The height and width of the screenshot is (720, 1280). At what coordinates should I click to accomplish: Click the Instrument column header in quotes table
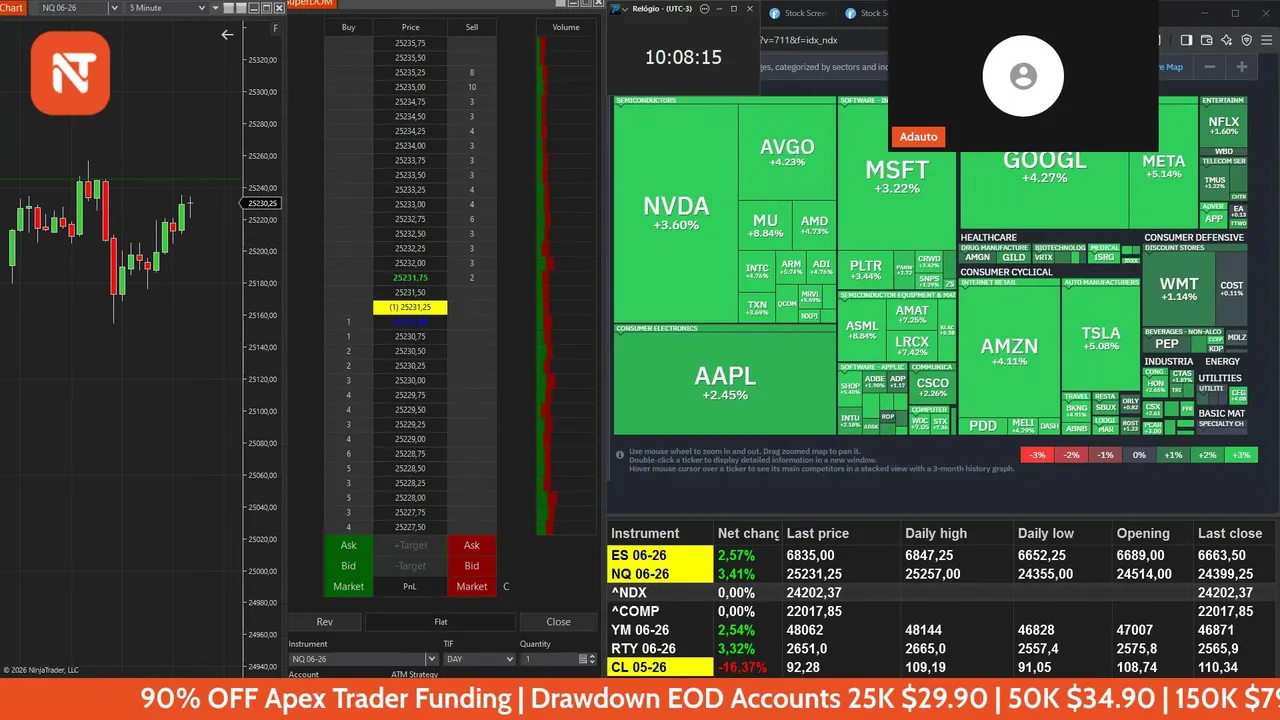click(x=660, y=533)
